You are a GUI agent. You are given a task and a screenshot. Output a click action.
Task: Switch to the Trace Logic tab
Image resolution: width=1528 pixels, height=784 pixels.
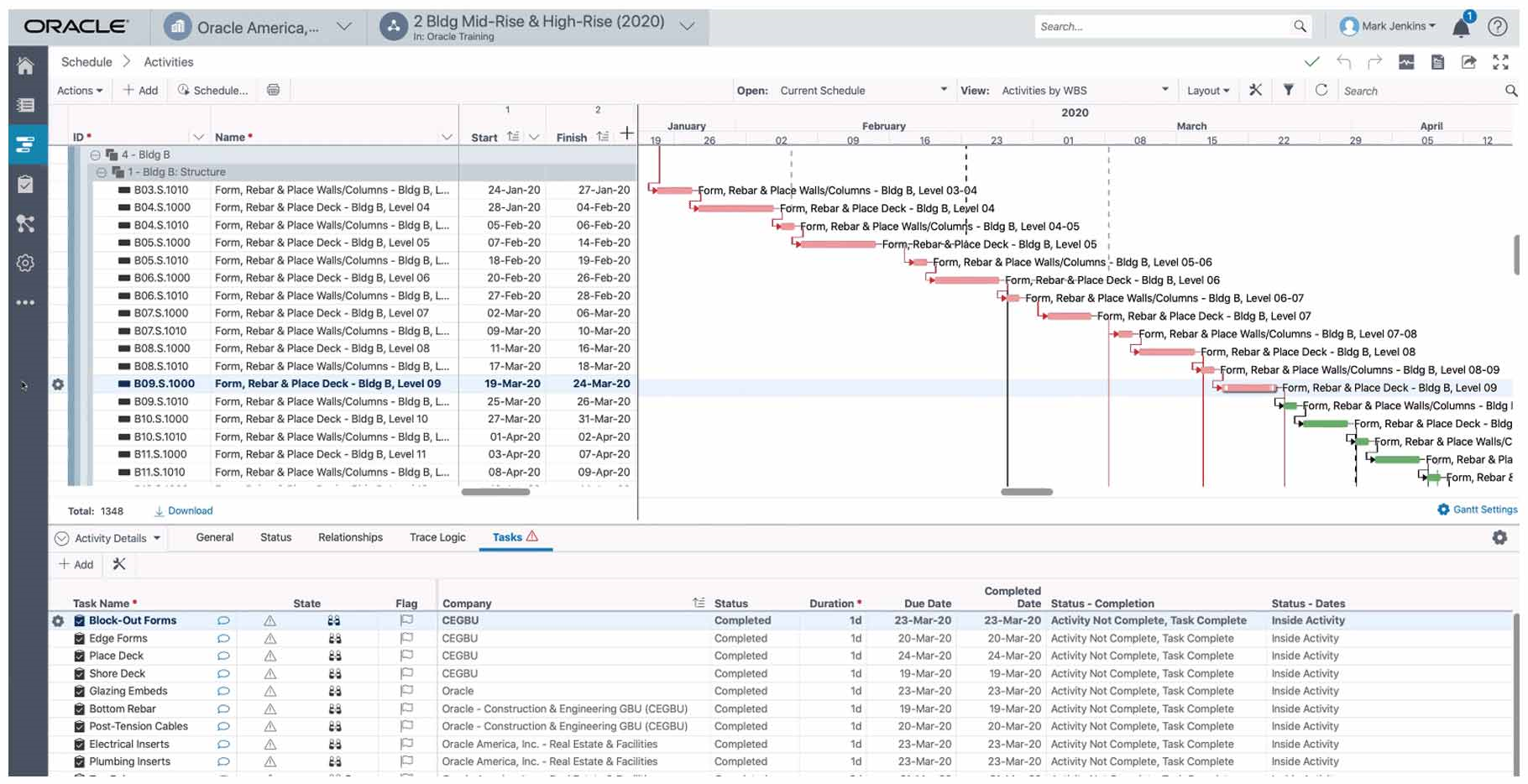(x=437, y=537)
